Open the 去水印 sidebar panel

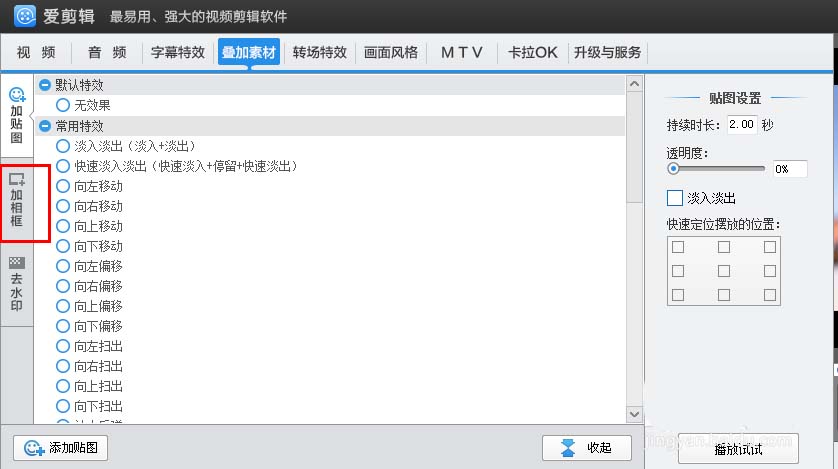[x=16, y=284]
